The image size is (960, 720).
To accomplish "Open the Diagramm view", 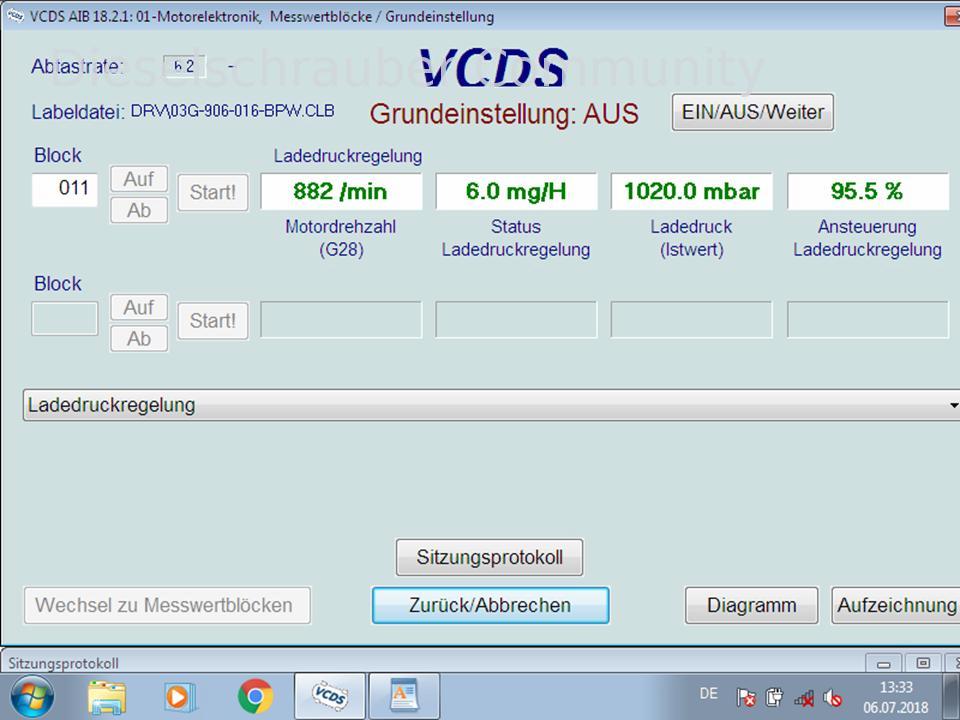I will [751, 606].
